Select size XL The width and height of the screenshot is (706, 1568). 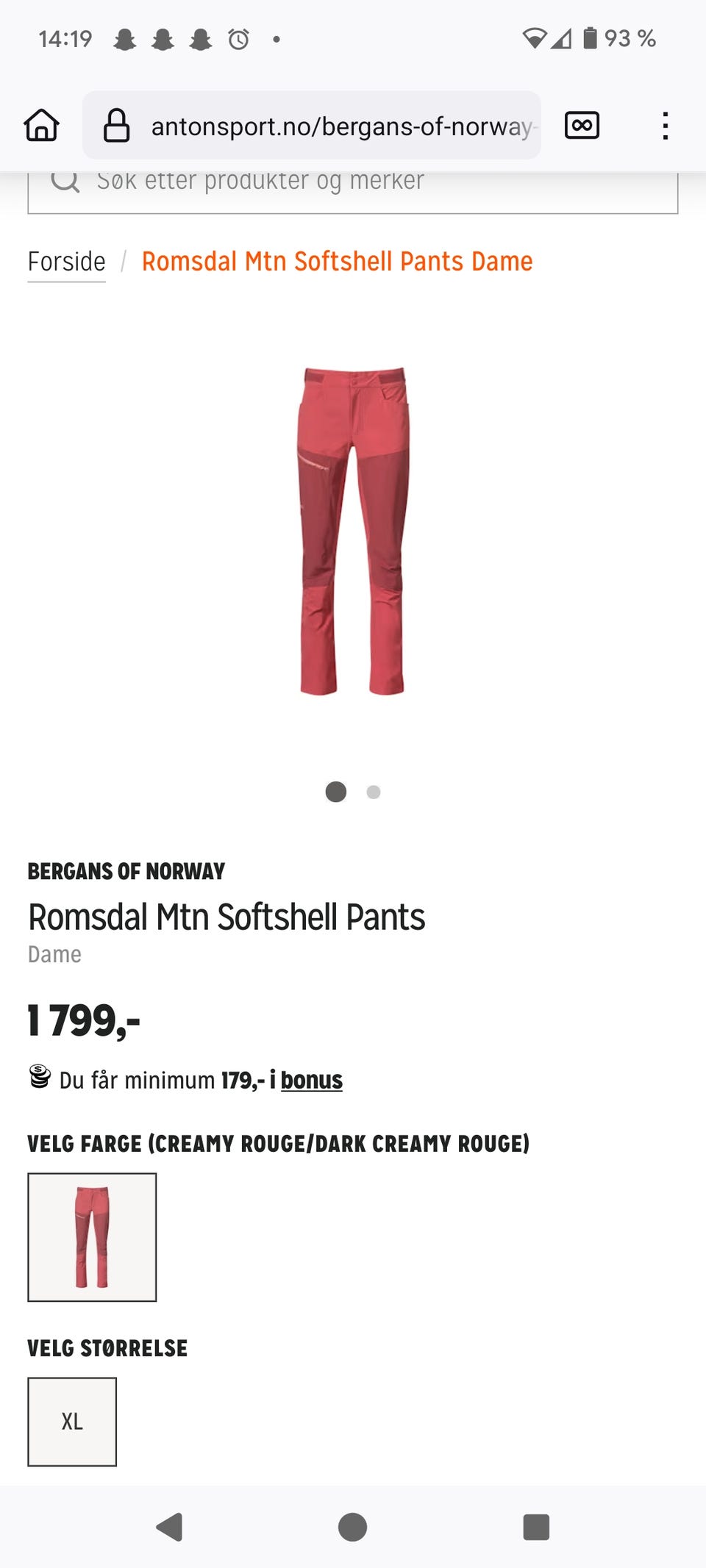[x=72, y=1422]
